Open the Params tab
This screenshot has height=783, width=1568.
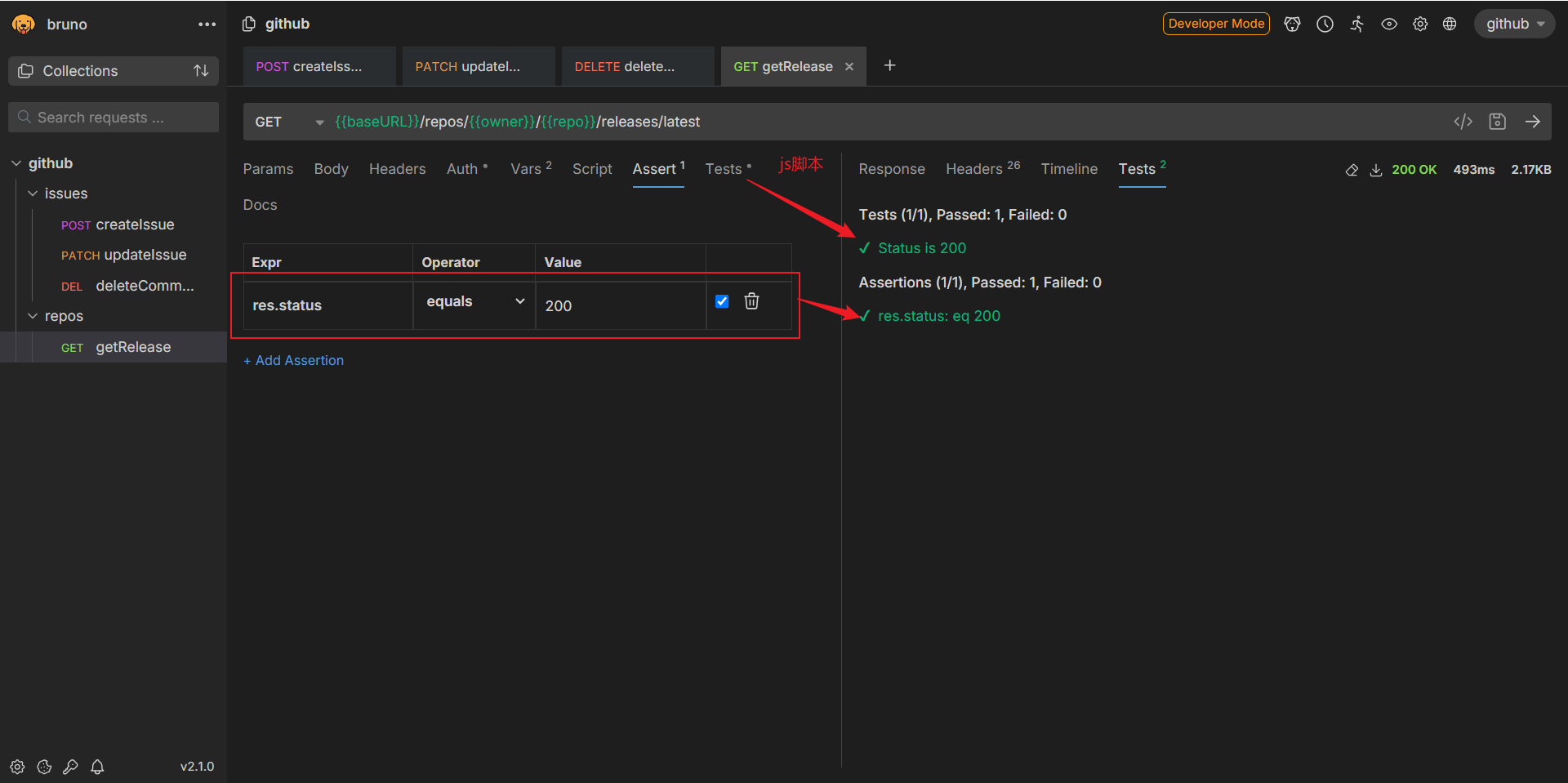[x=268, y=169]
